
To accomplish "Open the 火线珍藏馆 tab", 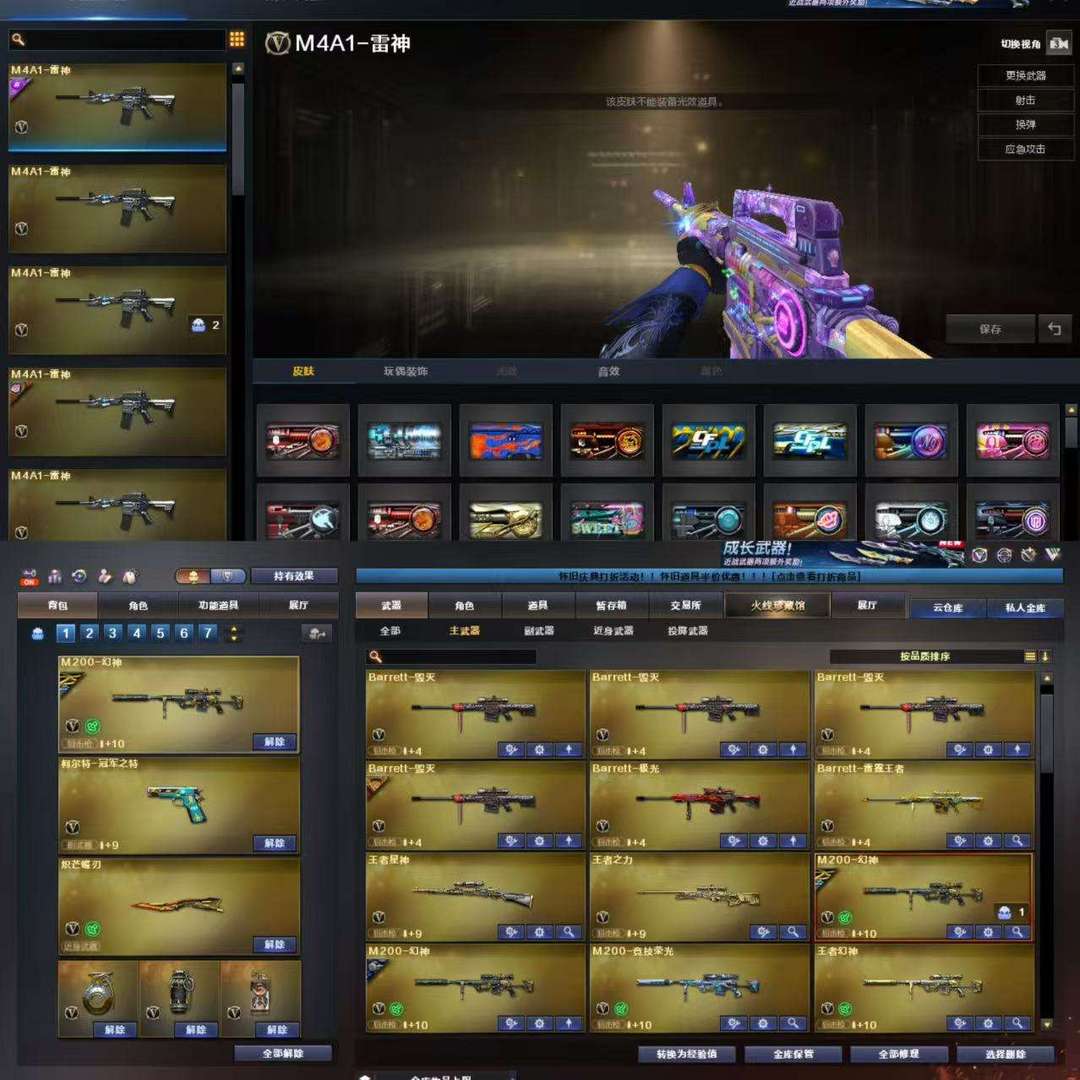I will pos(778,605).
